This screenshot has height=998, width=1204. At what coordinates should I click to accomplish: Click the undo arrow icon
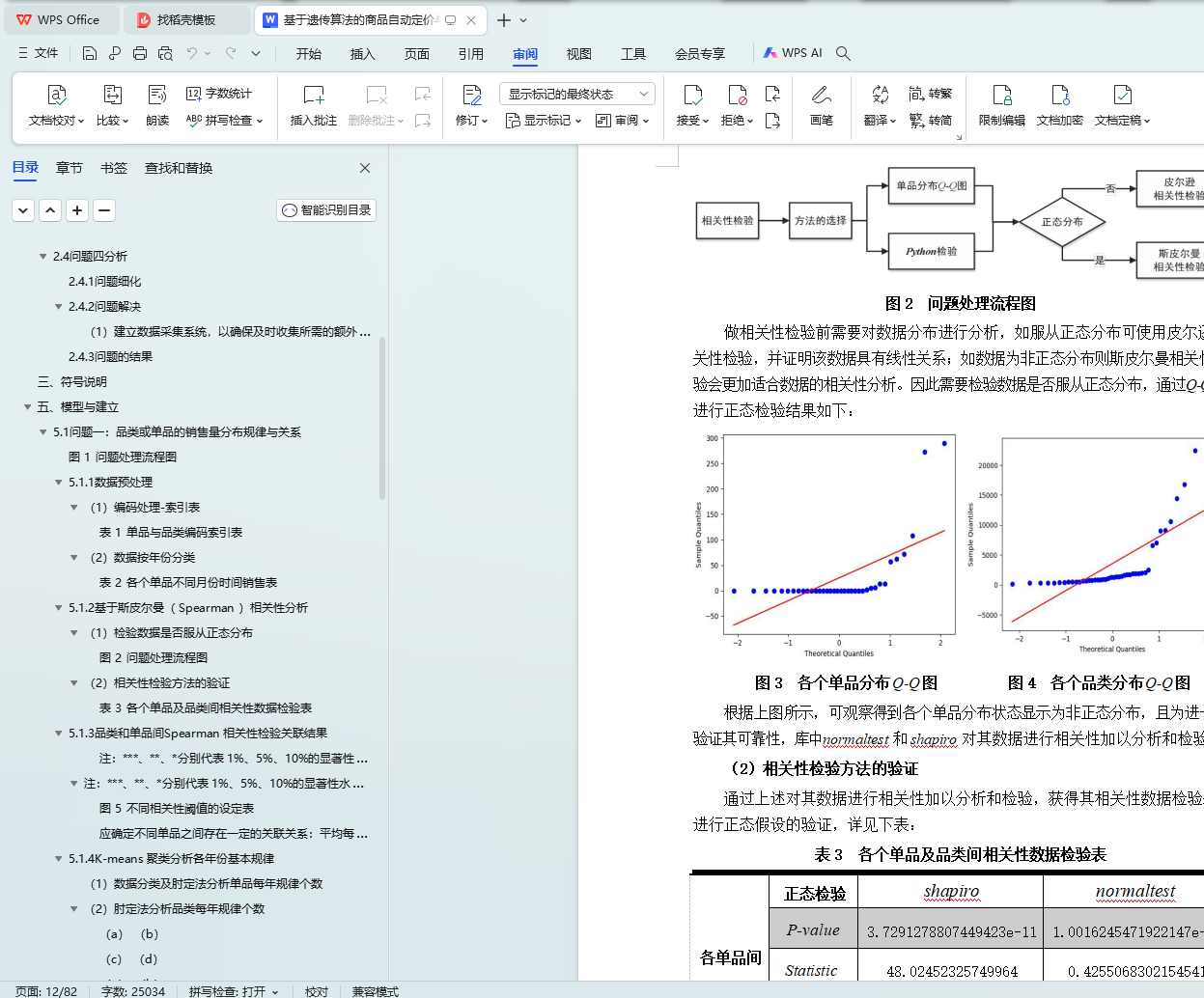(x=192, y=53)
